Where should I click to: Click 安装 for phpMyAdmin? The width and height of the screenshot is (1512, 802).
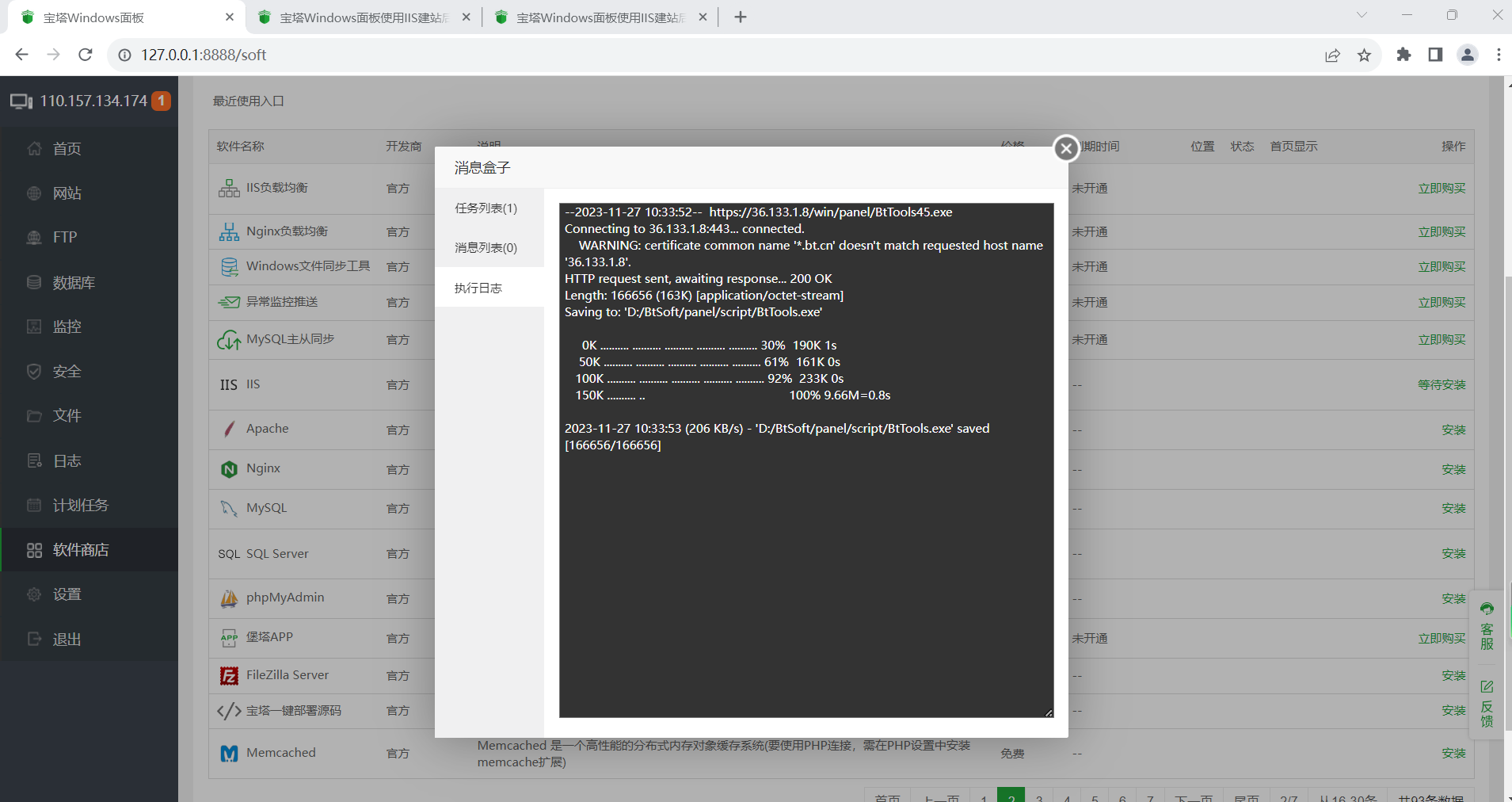click(x=1453, y=598)
